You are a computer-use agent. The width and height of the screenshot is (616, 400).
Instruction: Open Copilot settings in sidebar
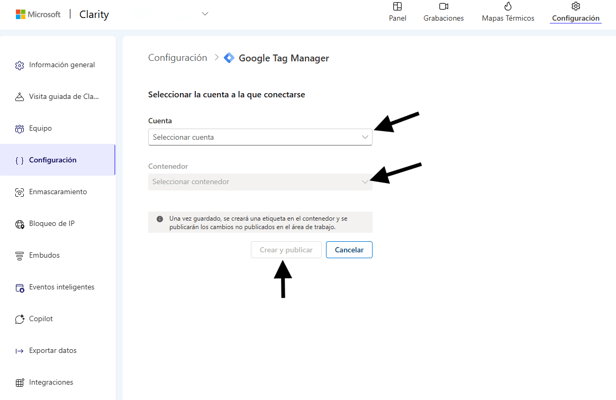(x=58, y=319)
